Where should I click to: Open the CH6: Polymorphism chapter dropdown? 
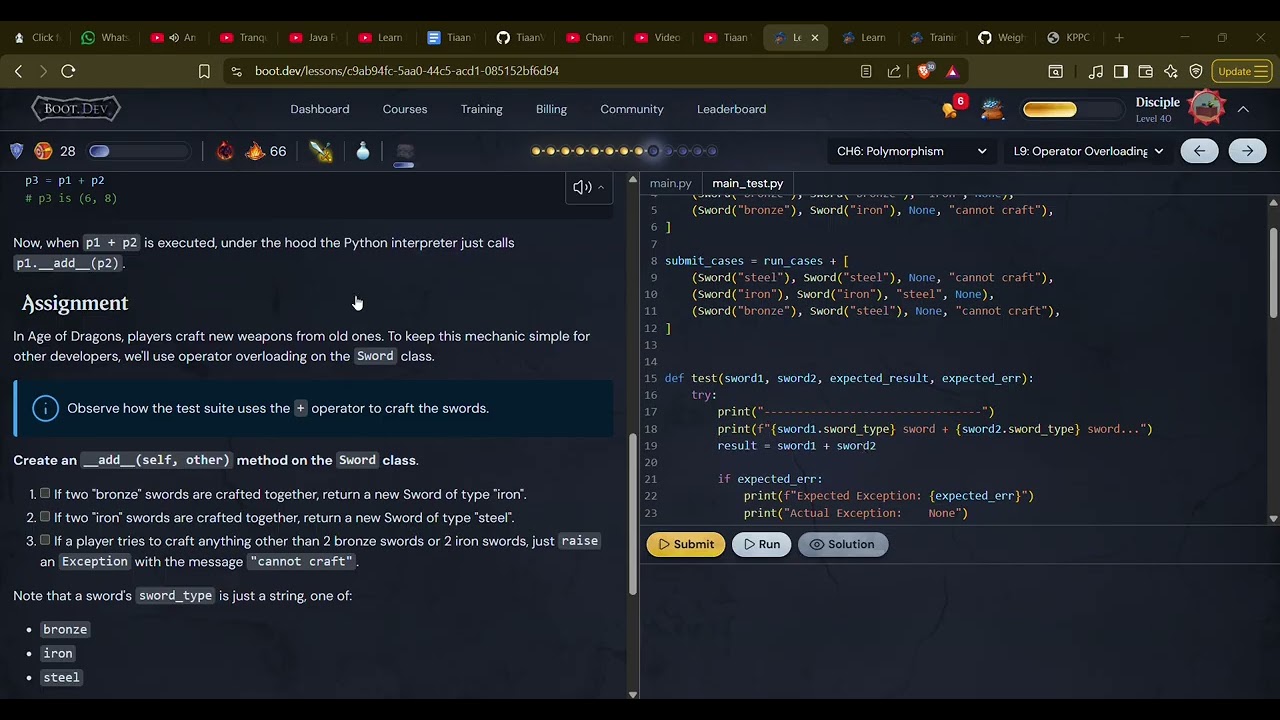912,151
